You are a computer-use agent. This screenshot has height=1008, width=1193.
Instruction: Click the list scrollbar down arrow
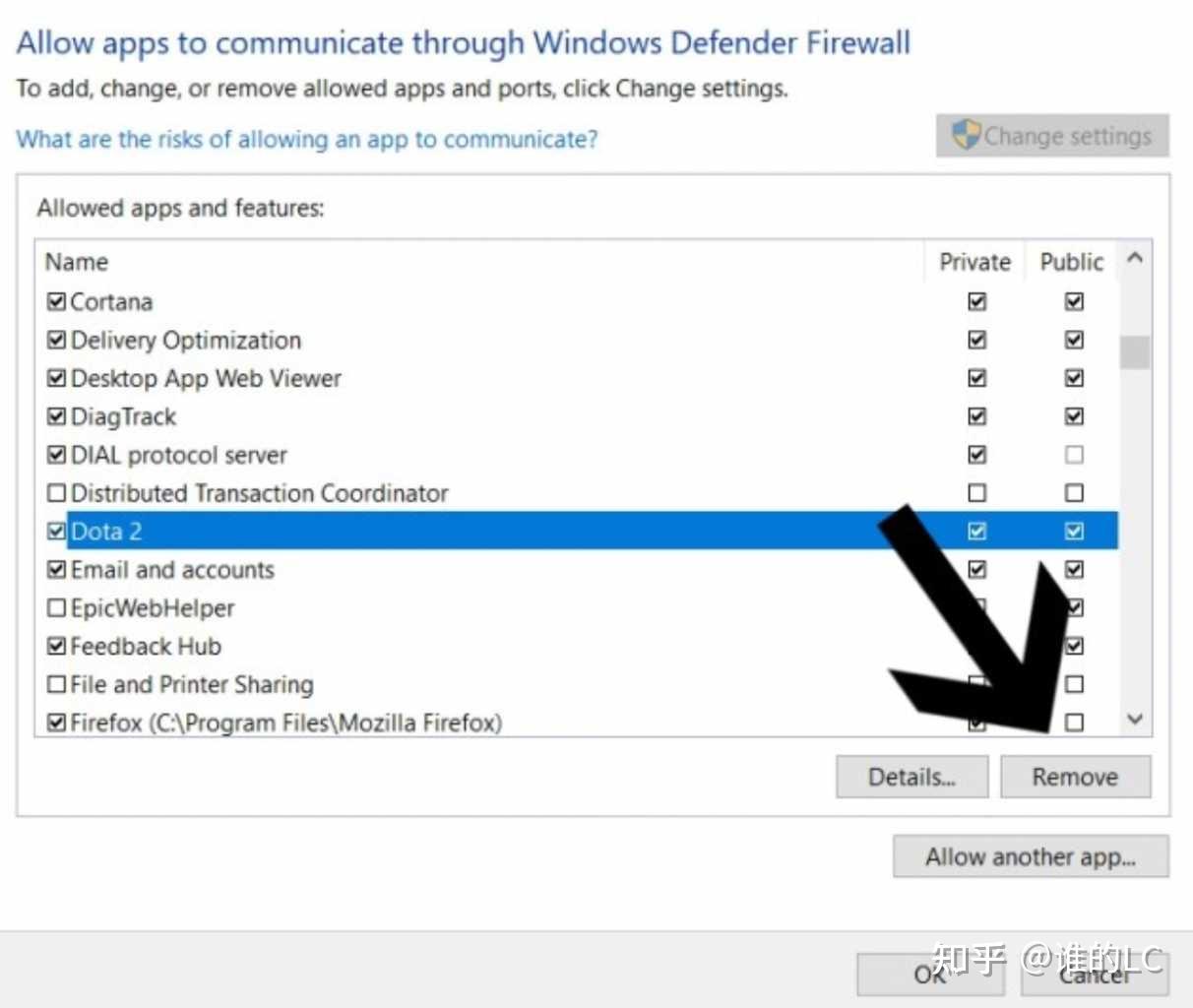pos(1135,720)
